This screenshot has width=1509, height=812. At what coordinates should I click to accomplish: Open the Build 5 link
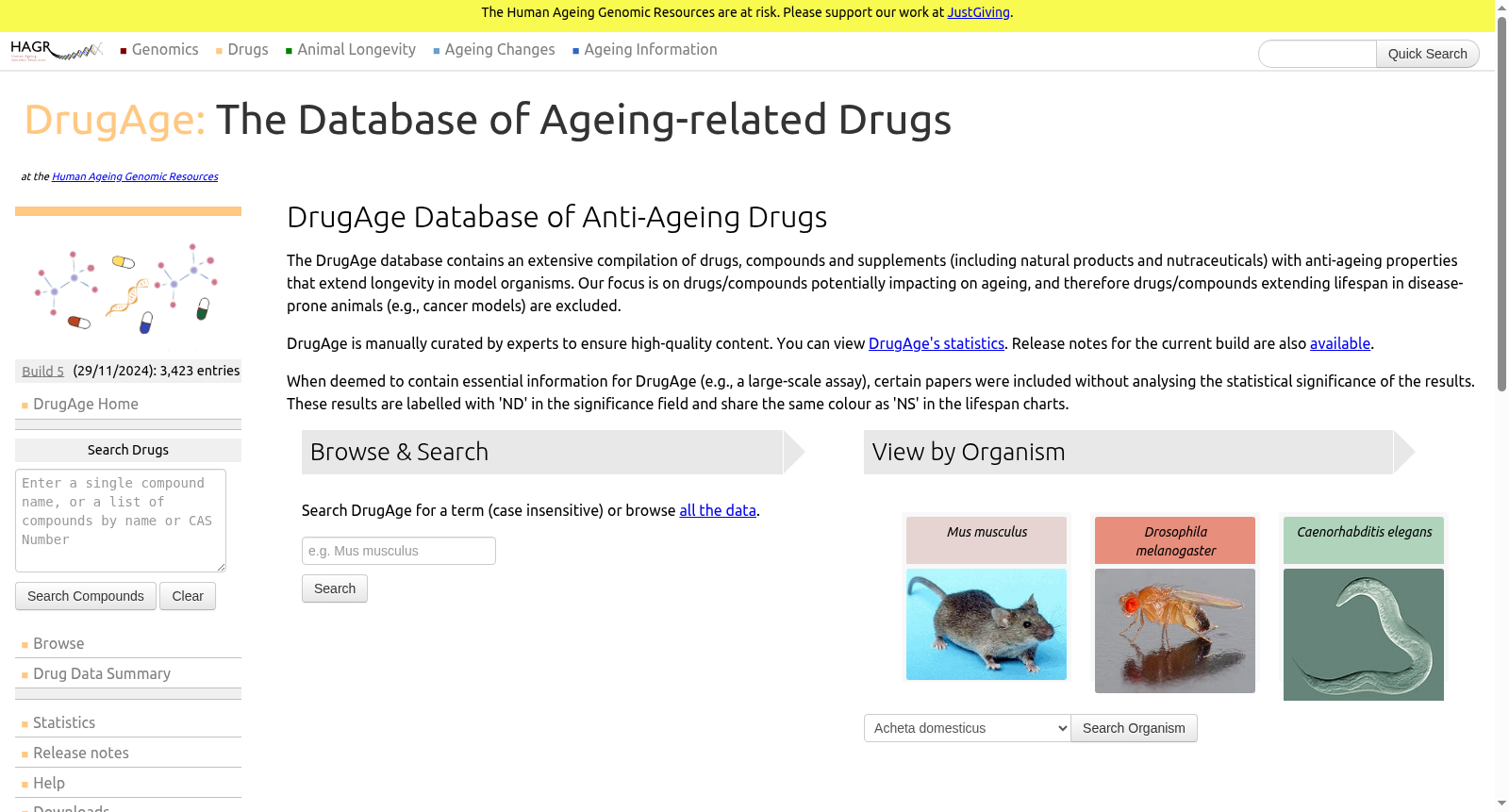(43, 372)
